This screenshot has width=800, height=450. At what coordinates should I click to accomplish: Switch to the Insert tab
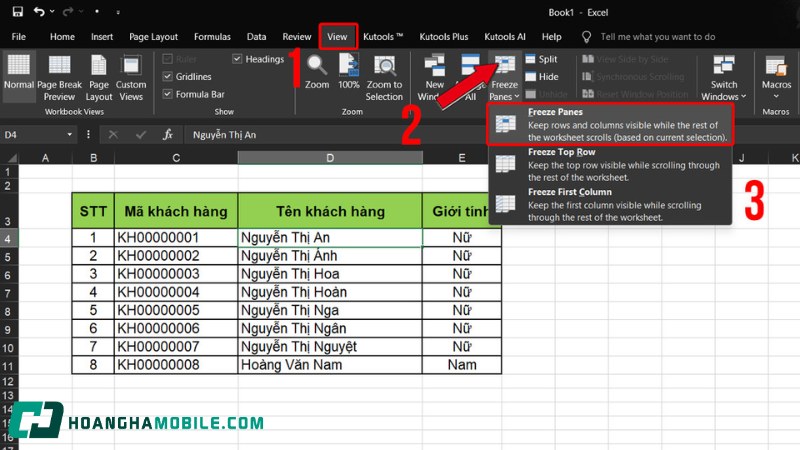click(x=102, y=37)
